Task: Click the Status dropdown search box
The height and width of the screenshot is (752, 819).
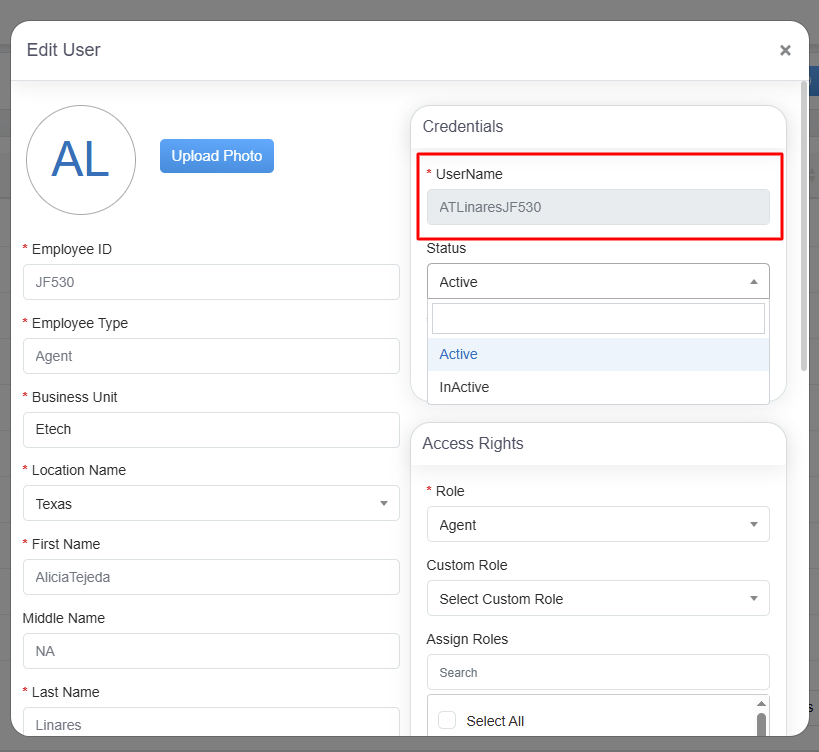Action: pyautogui.click(x=598, y=319)
